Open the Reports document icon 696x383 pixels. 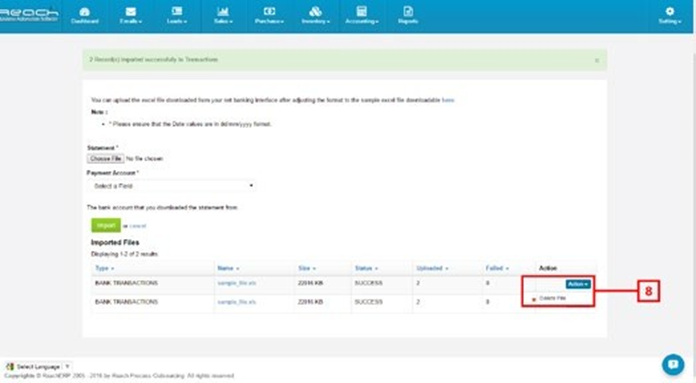pyautogui.click(x=408, y=12)
